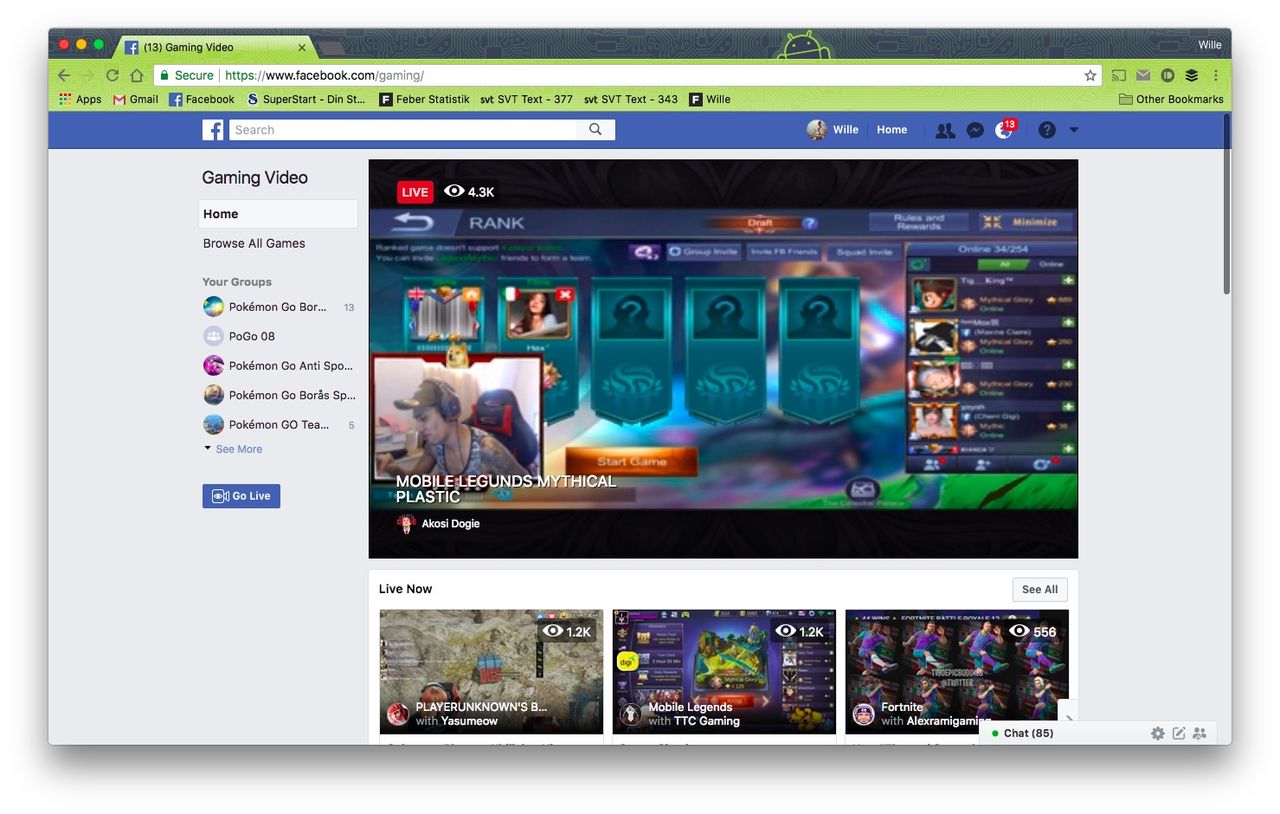1280x814 pixels.
Task: Click the create group icon in chat bar
Action: click(1199, 733)
